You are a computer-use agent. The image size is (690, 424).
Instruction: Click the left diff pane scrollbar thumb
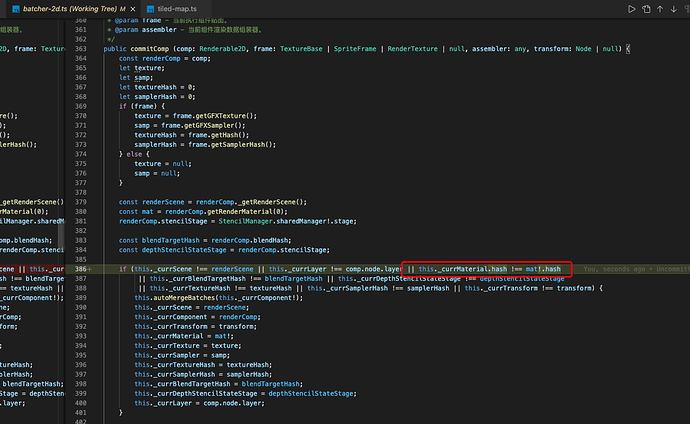pos(61,234)
